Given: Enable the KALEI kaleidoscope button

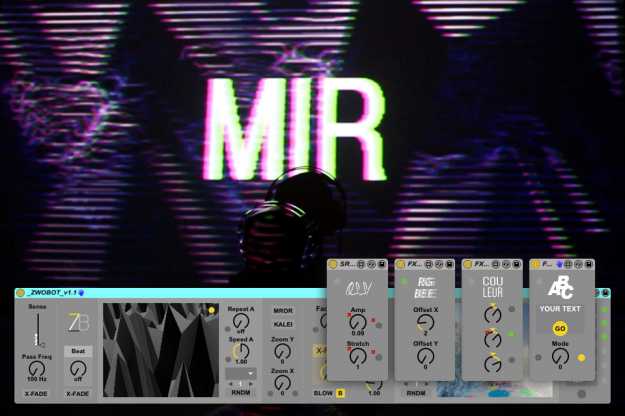Looking at the screenshot, I should coord(283,324).
